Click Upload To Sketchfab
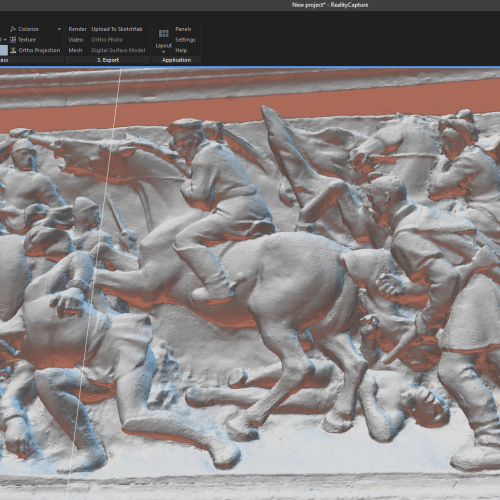The width and height of the screenshot is (500, 500). tap(117, 29)
